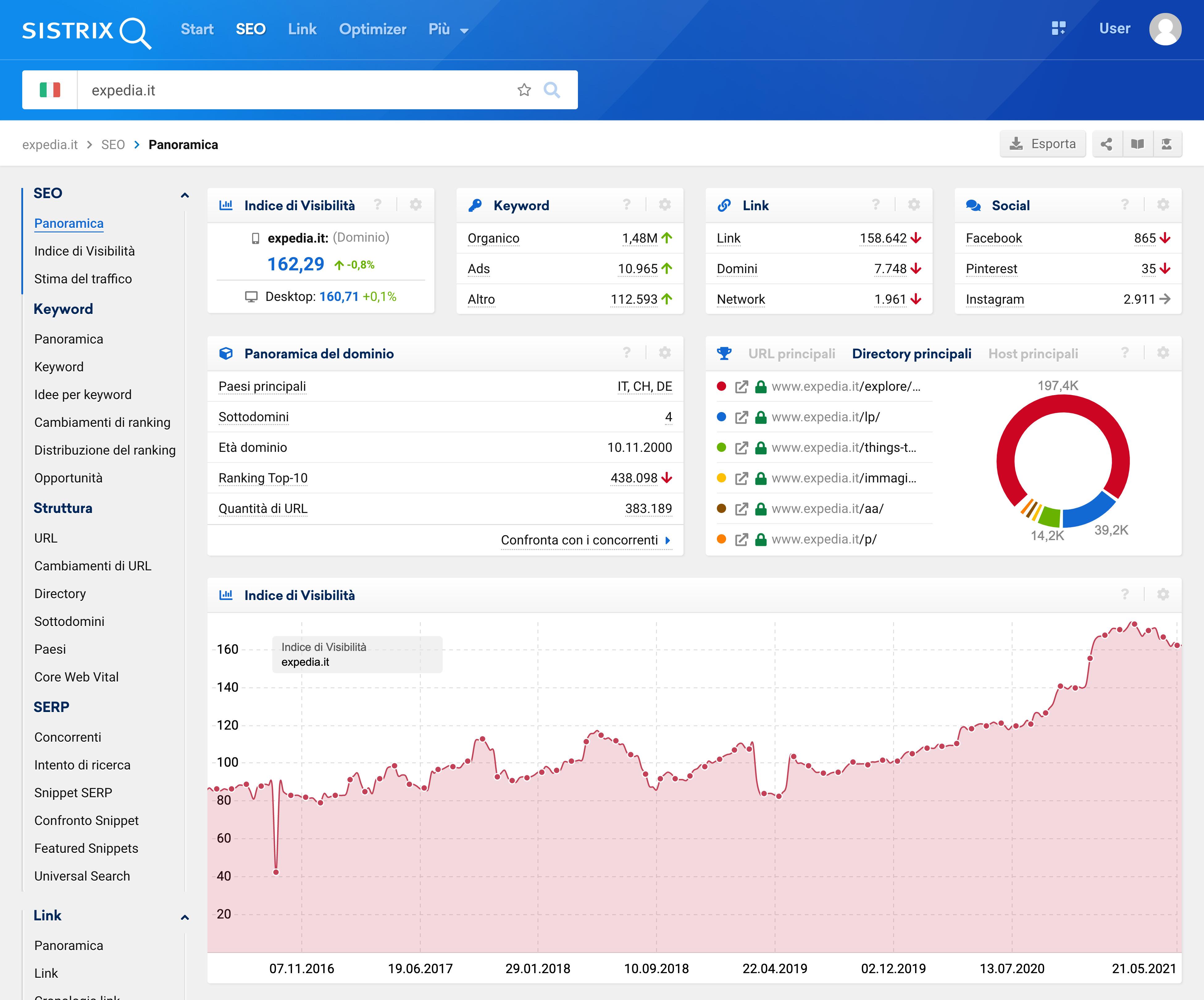
Task: Click the Esporta button
Action: tap(1042, 144)
